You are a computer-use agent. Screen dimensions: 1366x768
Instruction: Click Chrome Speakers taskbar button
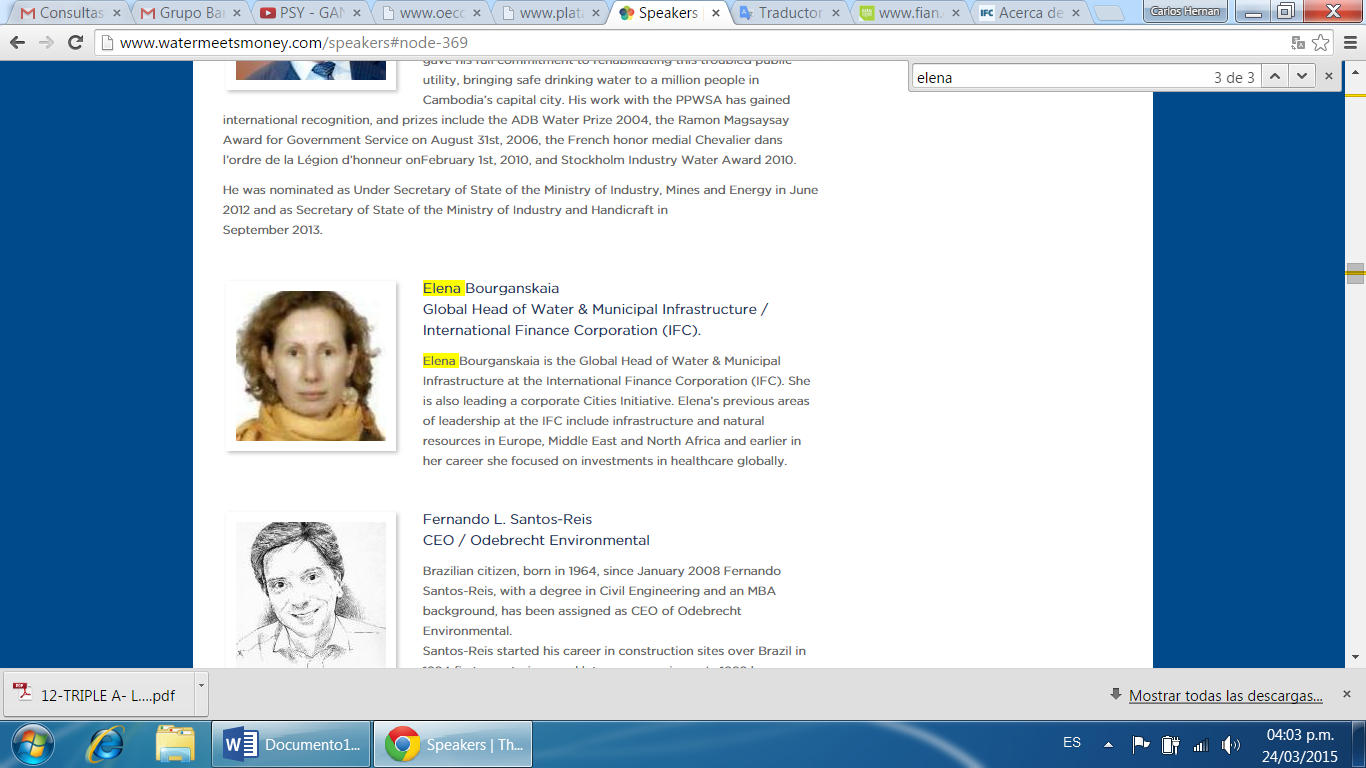452,745
